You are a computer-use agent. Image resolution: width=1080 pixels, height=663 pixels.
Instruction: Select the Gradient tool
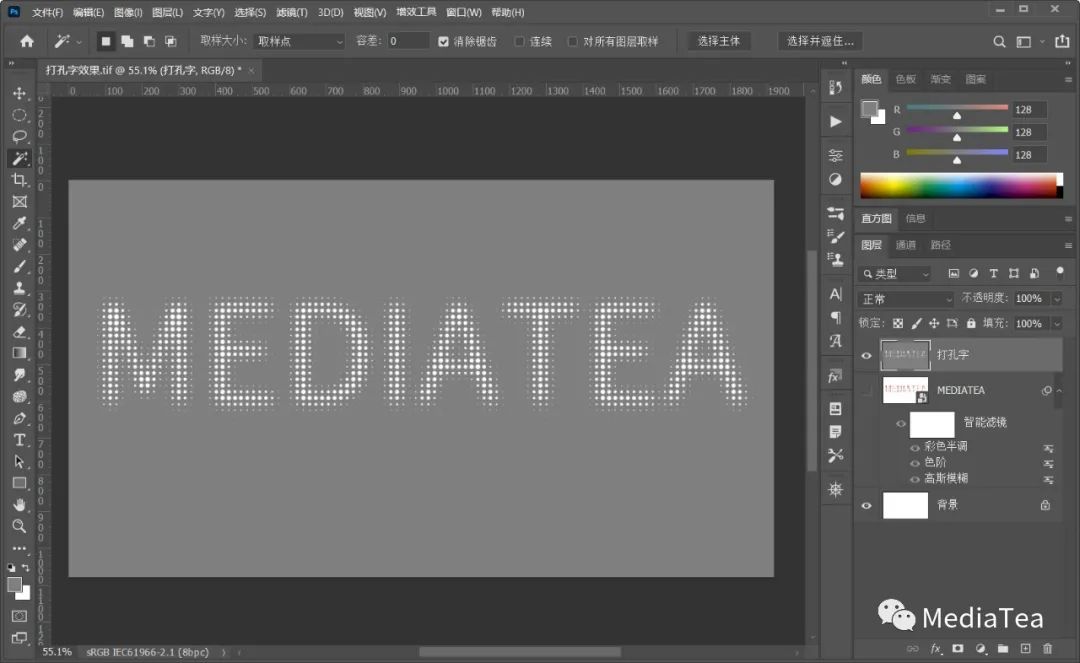coord(19,353)
